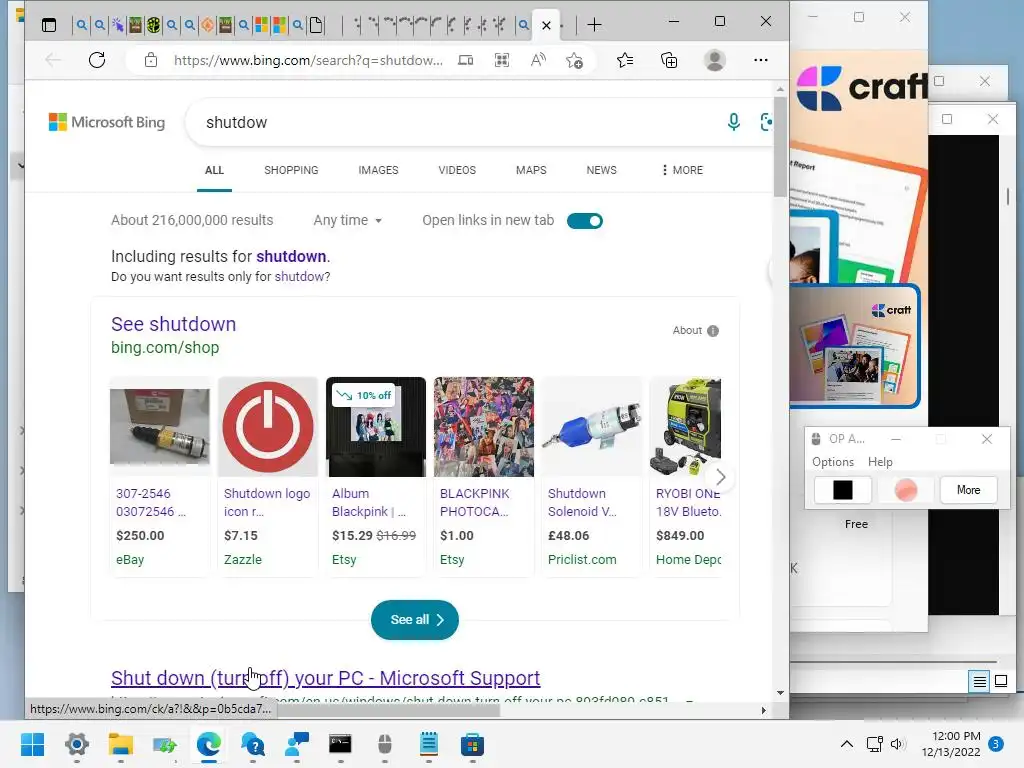This screenshot has width=1024, height=768.
Task: Select the NEWS search tab
Action: tap(601, 170)
